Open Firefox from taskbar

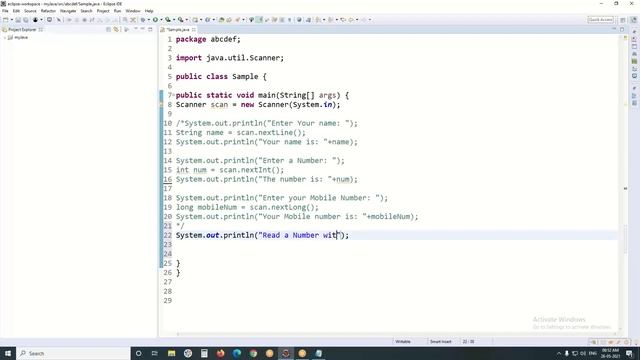[x=220, y=353]
